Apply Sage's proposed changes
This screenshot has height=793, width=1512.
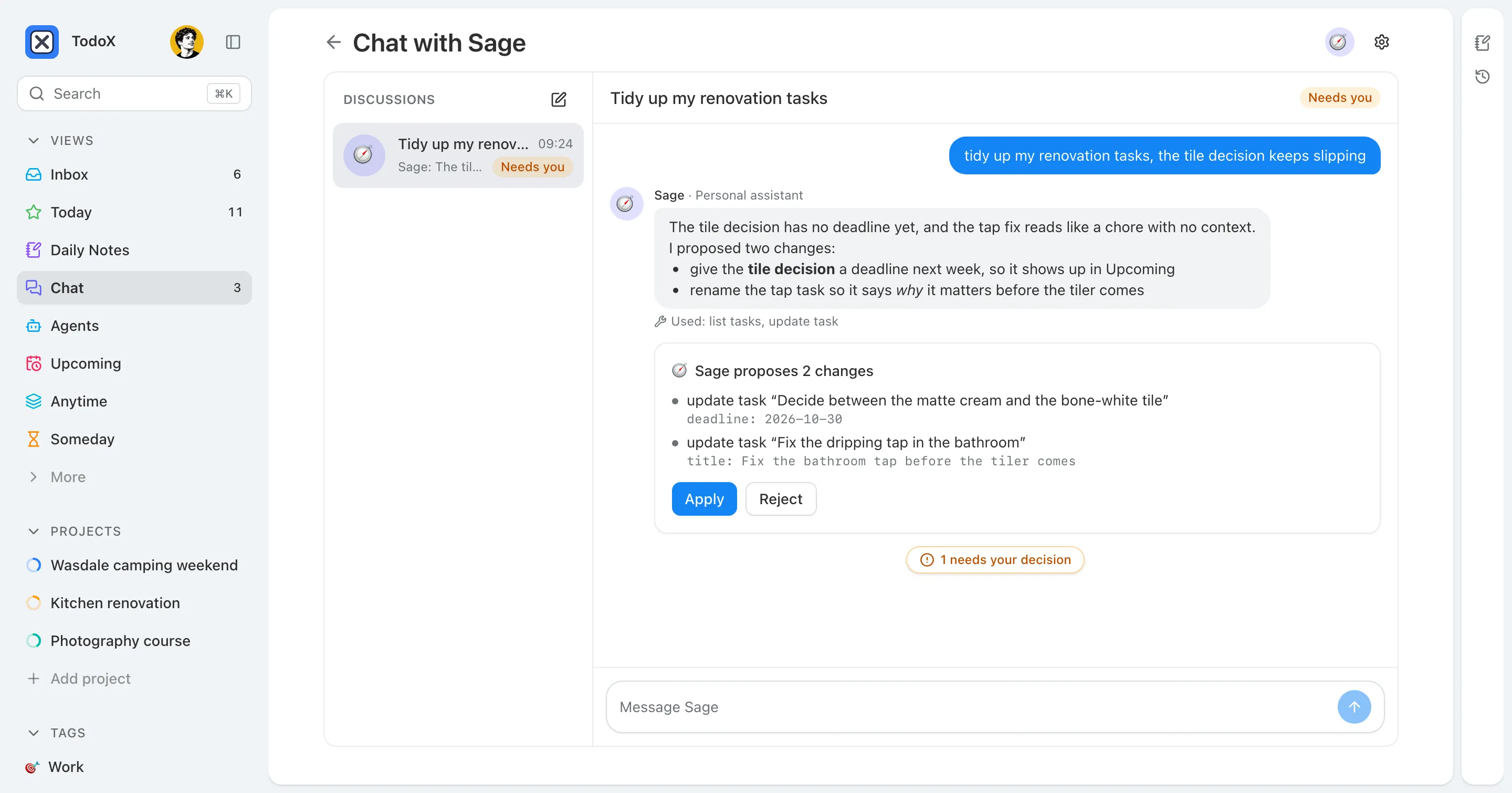click(703, 499)
